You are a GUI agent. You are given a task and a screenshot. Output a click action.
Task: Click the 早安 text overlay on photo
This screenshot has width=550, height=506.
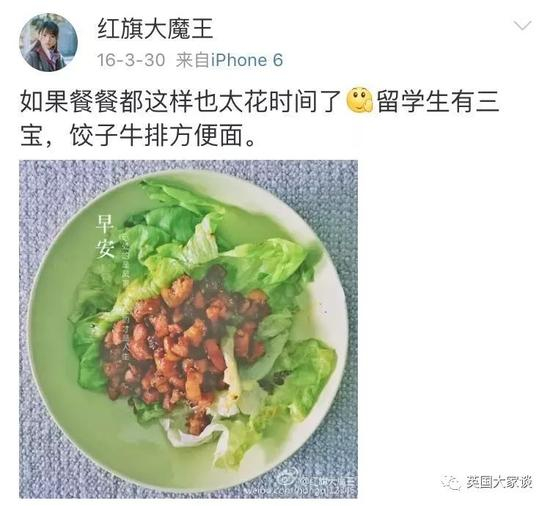[x=105, y=236]
